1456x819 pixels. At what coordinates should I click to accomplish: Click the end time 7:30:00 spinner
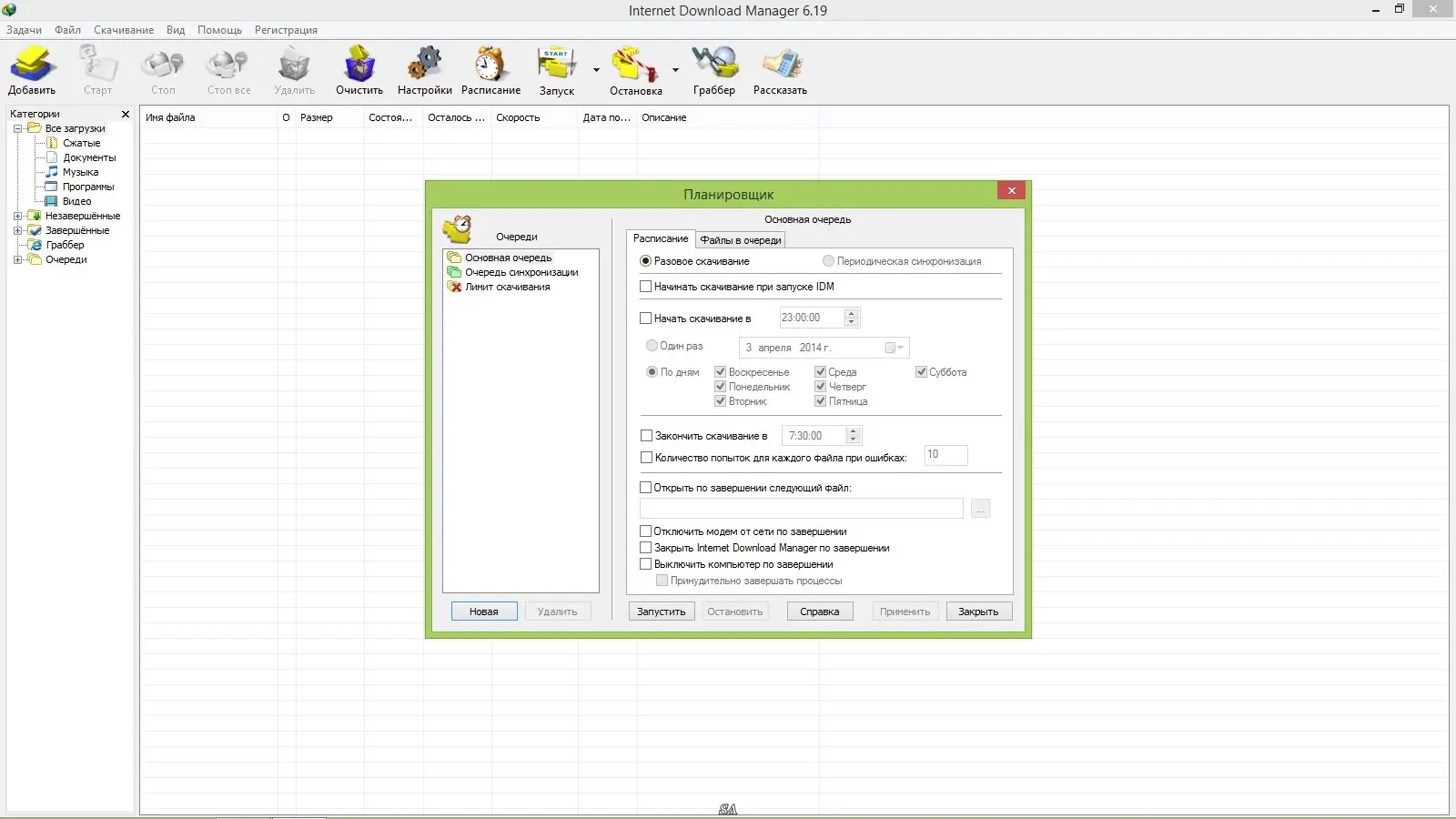(854, 436)
